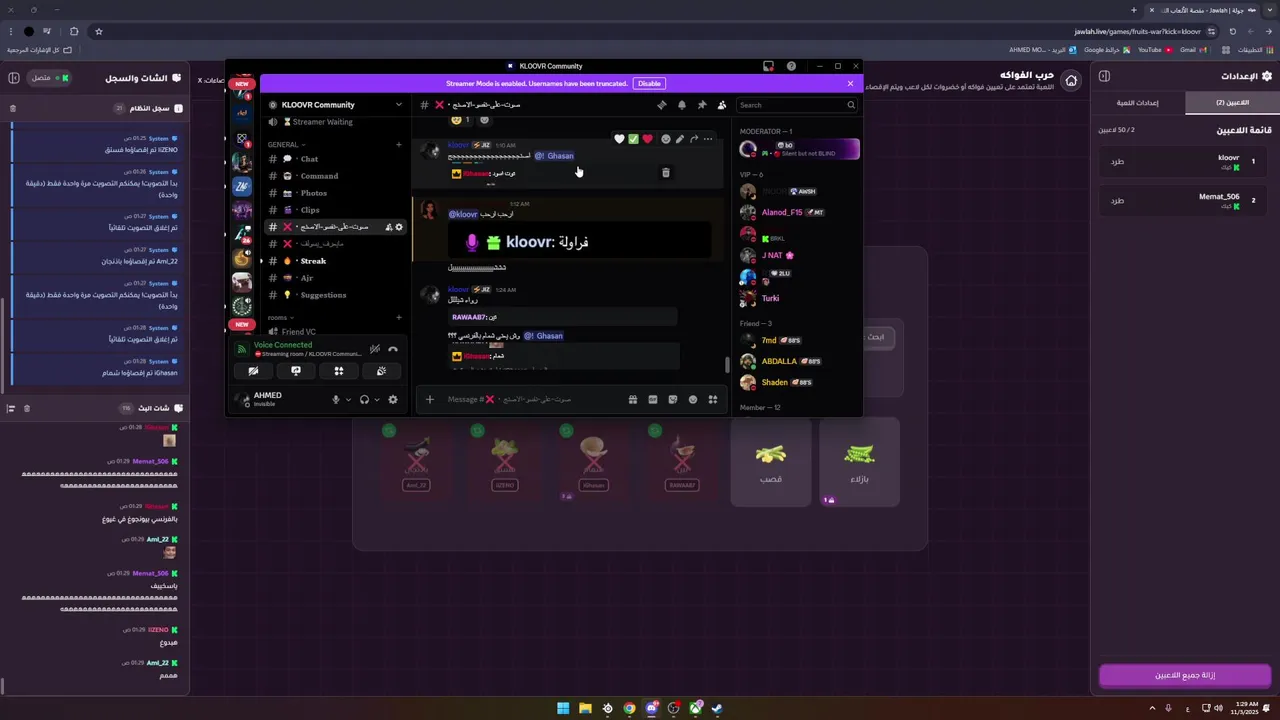Kick player kloovr (طرد)

[1117, 161]
